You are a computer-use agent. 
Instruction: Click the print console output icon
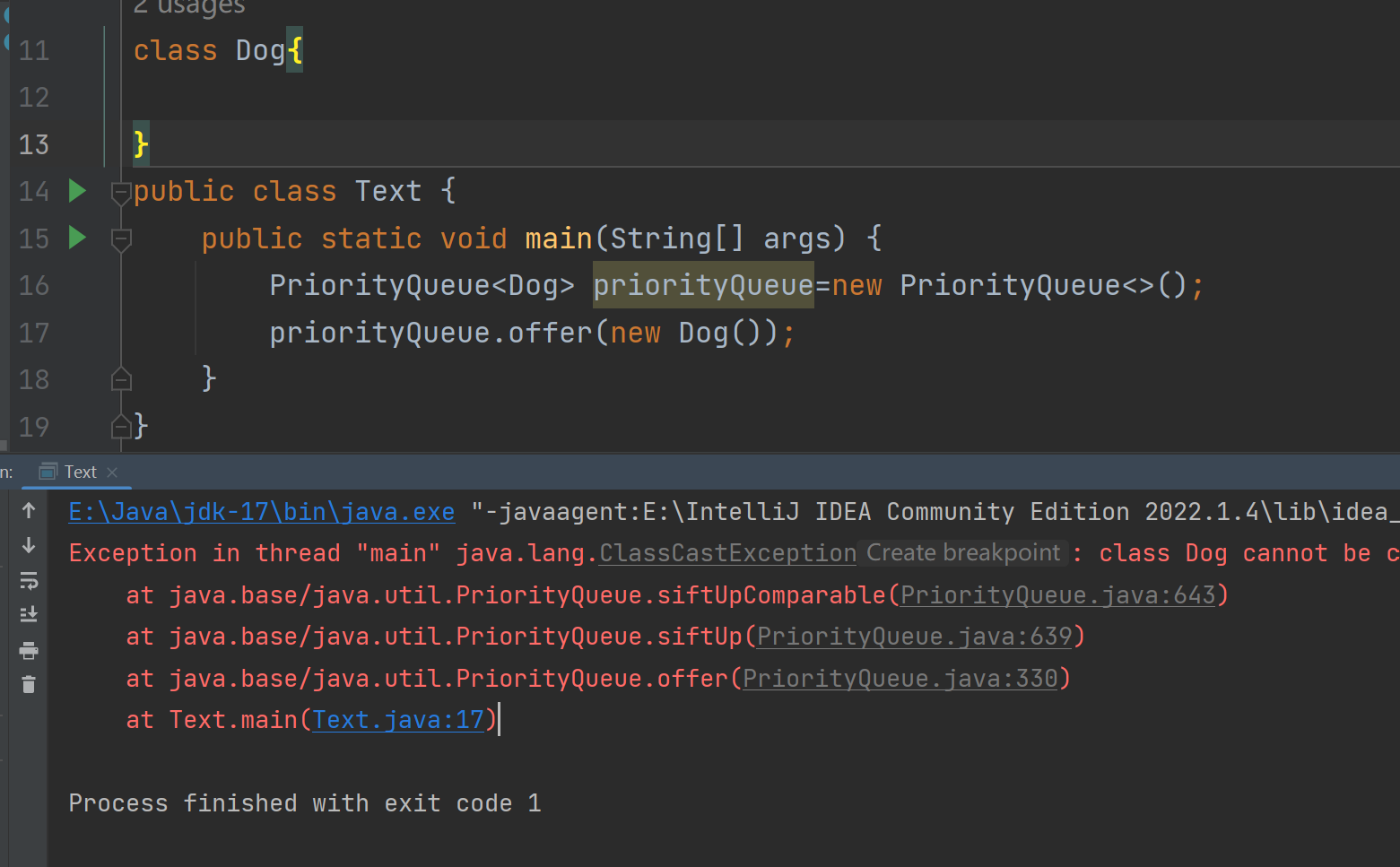tap(29, 650)
